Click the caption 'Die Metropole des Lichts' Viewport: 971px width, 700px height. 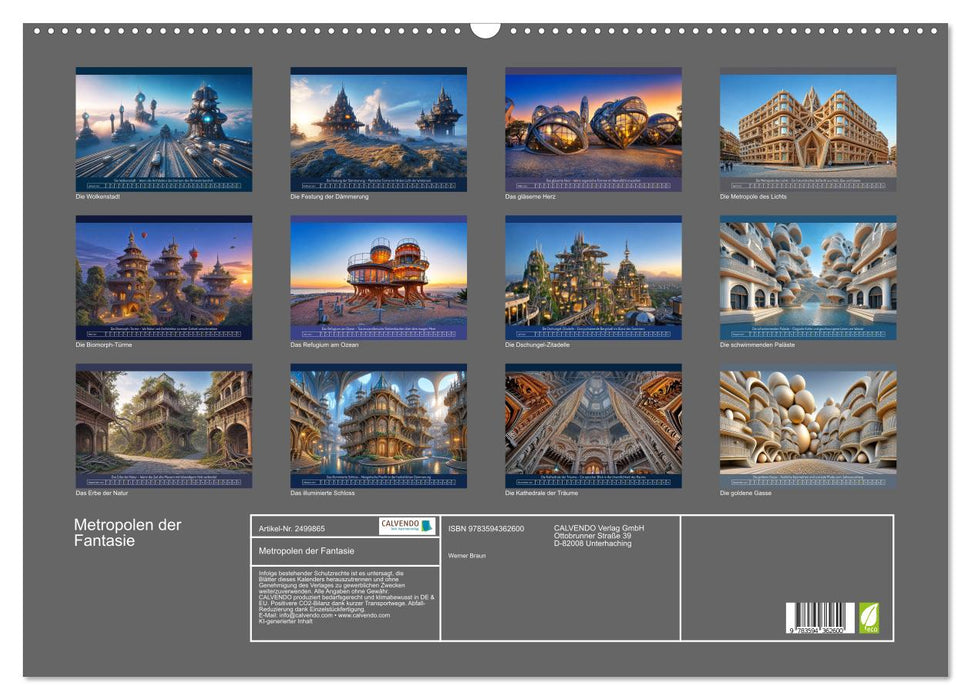point(754,197)
